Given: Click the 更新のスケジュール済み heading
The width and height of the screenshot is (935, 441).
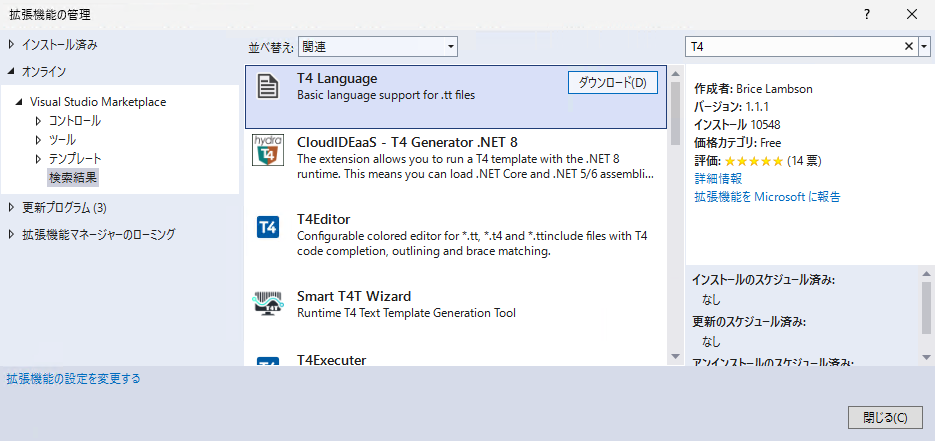Looking at the screenshot, I should point(750,322).
